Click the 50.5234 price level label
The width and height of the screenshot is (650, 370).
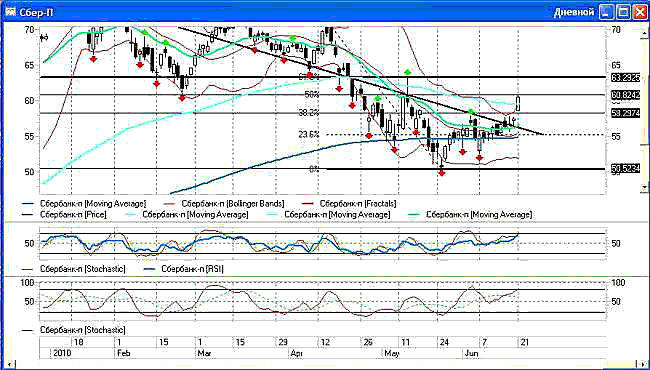pyautogui.click(x=626, y=169)
